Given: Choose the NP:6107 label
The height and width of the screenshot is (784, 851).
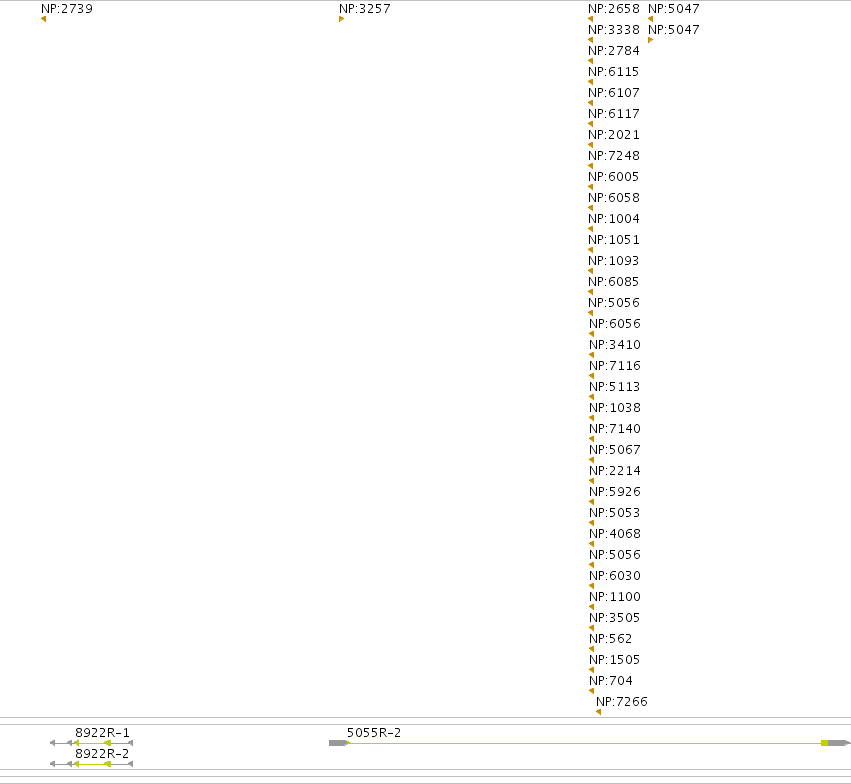Looking at the screenshot, I should tap(614, 93).
